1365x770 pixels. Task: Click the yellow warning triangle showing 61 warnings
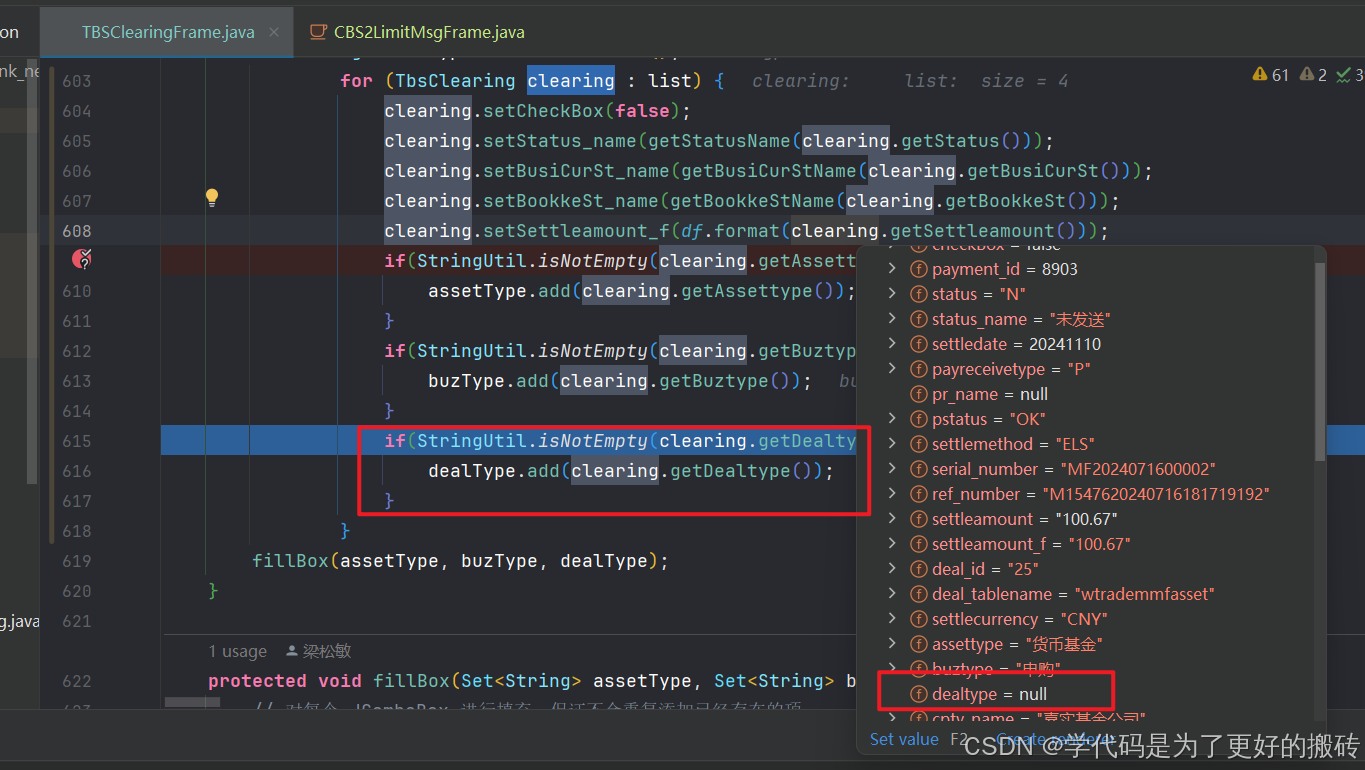tap(1260, 74)
